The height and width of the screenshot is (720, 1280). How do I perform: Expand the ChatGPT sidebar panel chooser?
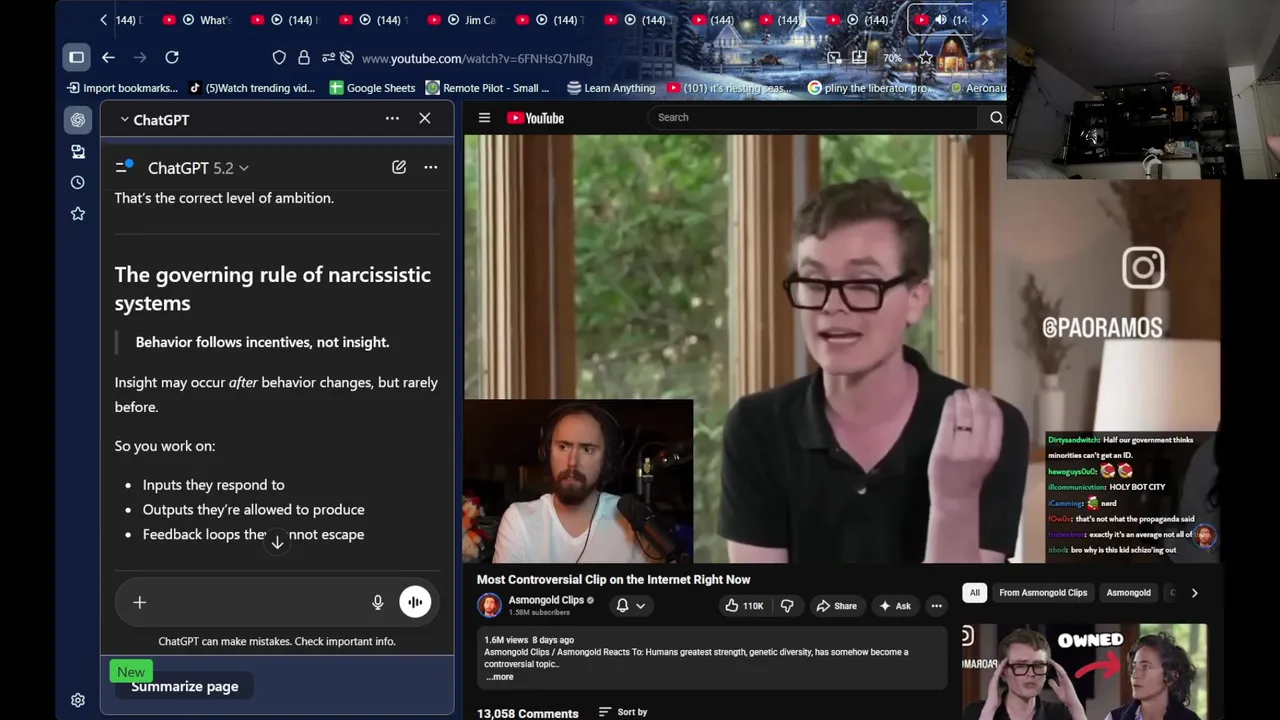point(155,120)
